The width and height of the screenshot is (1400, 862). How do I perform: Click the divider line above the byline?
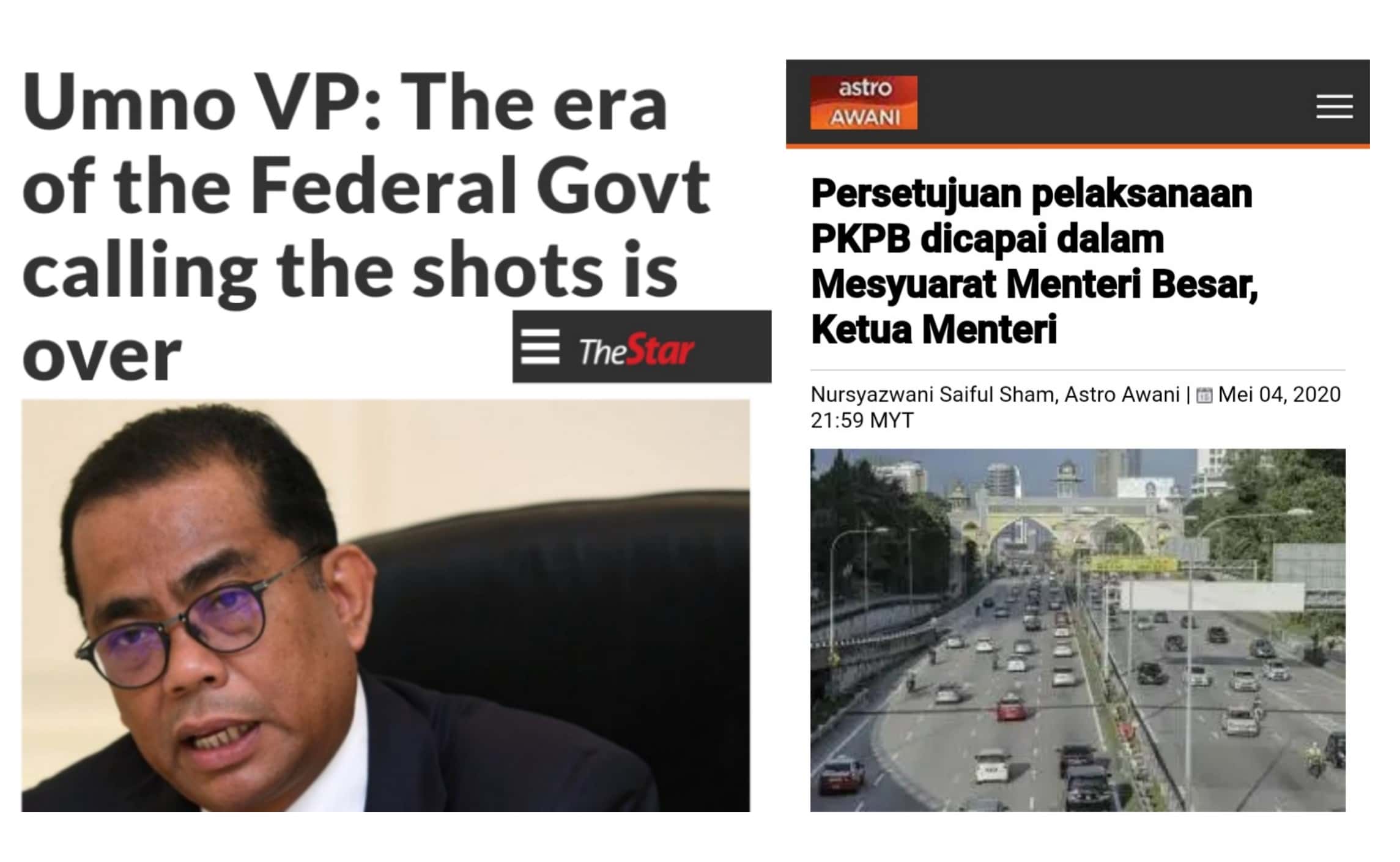click(x=1078, y=370)
